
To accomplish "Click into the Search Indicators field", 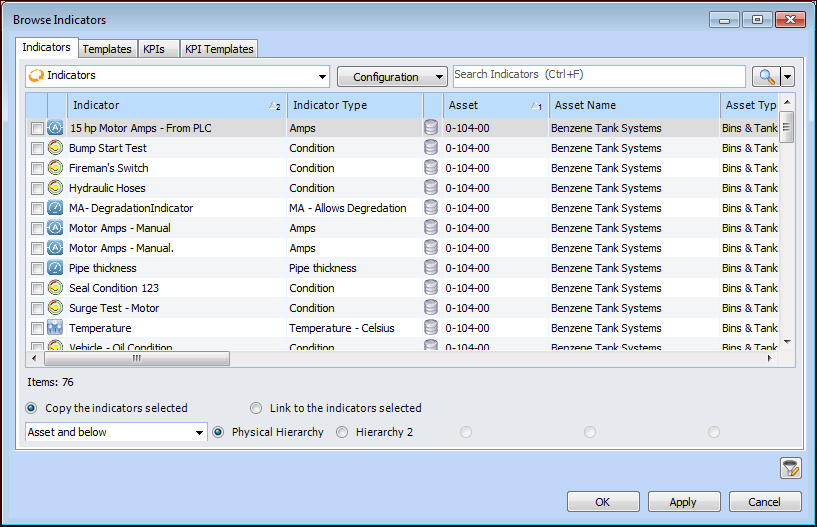I will pyautogui.click(x=599, y=76).
